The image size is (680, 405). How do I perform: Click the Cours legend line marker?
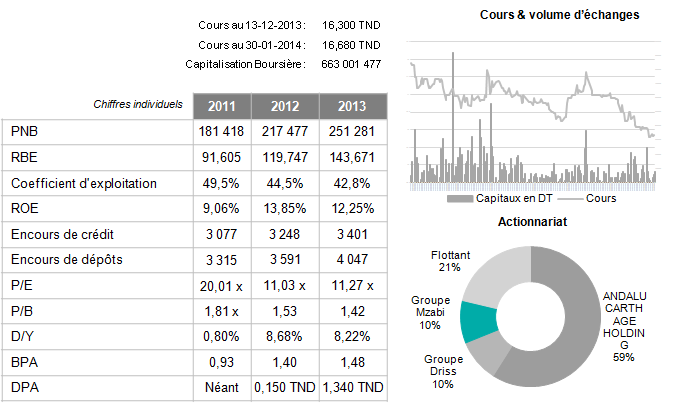point(570,199)
